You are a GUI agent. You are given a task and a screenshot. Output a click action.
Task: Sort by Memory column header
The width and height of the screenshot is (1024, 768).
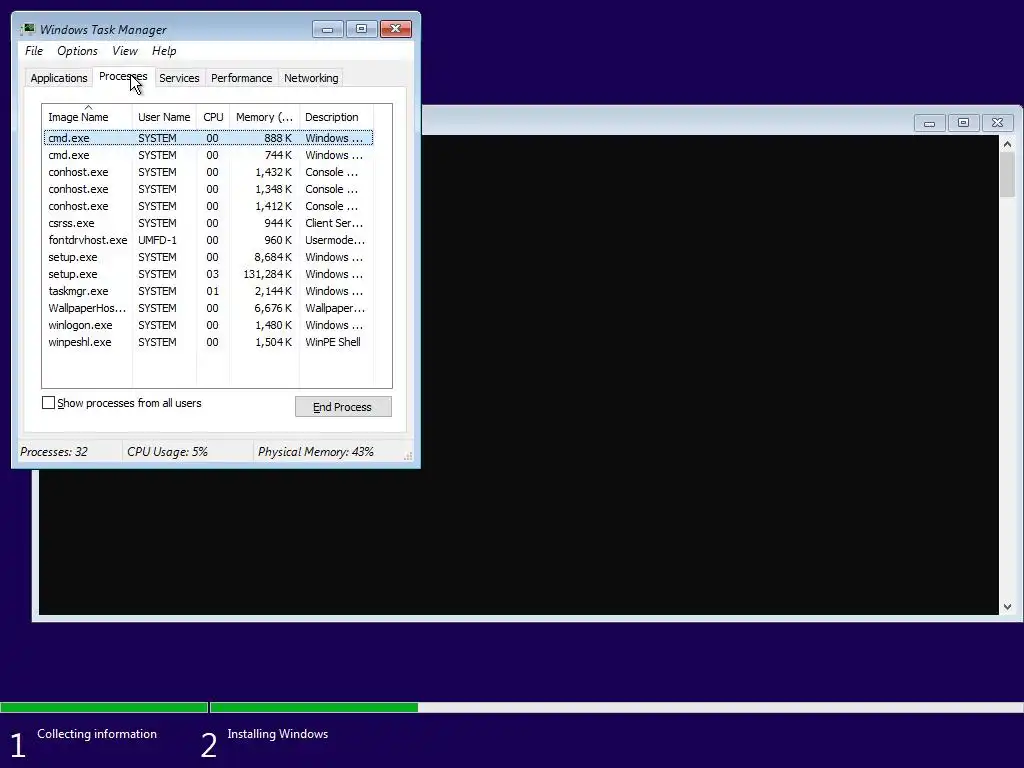264,117
